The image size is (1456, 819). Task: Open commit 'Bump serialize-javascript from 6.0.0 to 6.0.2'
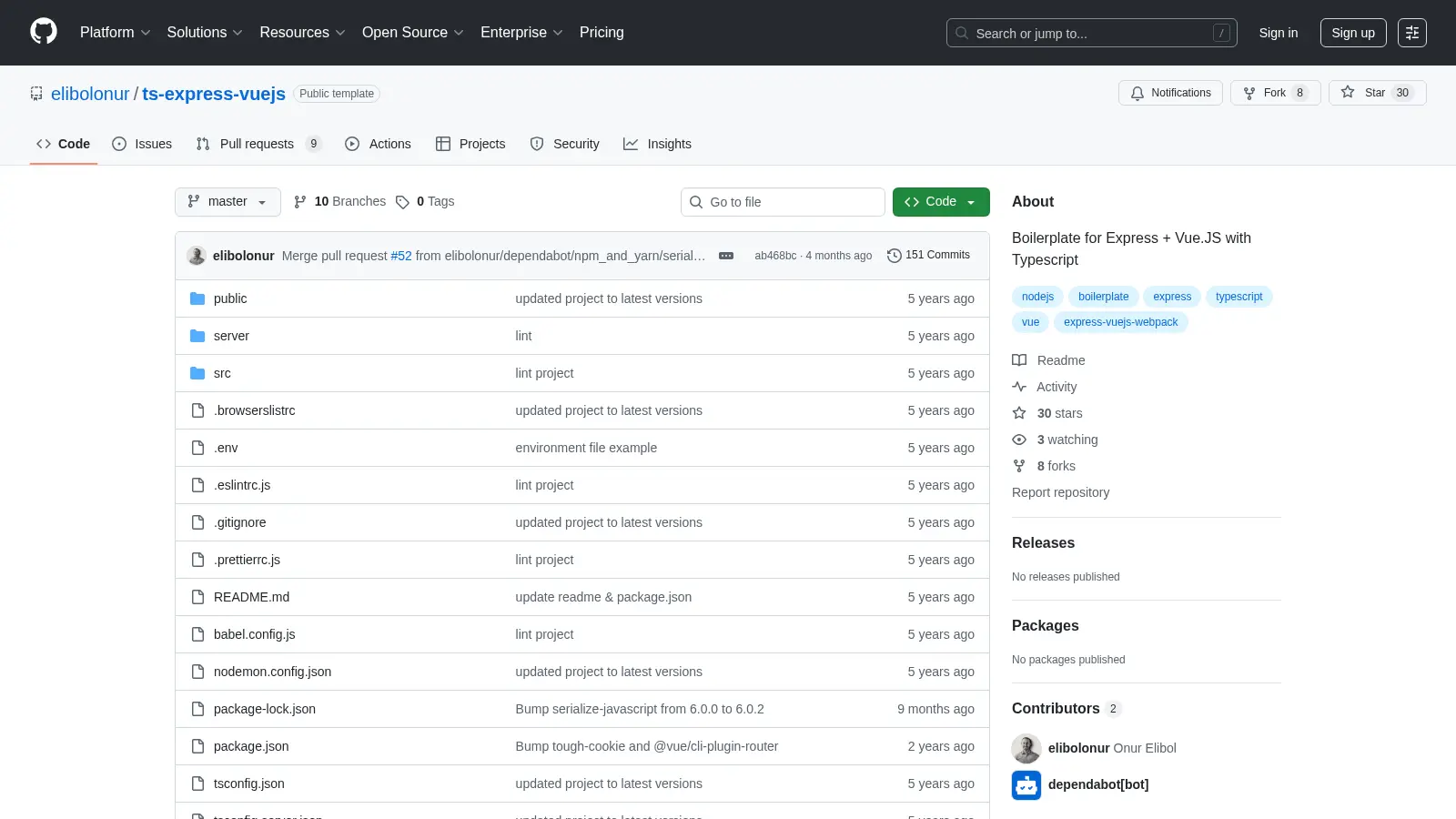[640, 709]
